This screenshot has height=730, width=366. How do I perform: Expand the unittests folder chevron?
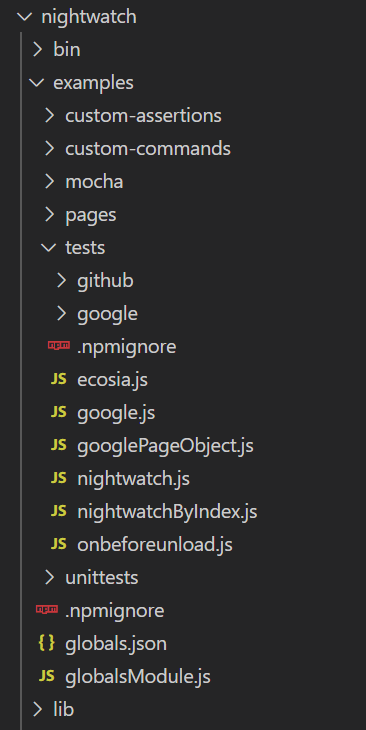50,578
